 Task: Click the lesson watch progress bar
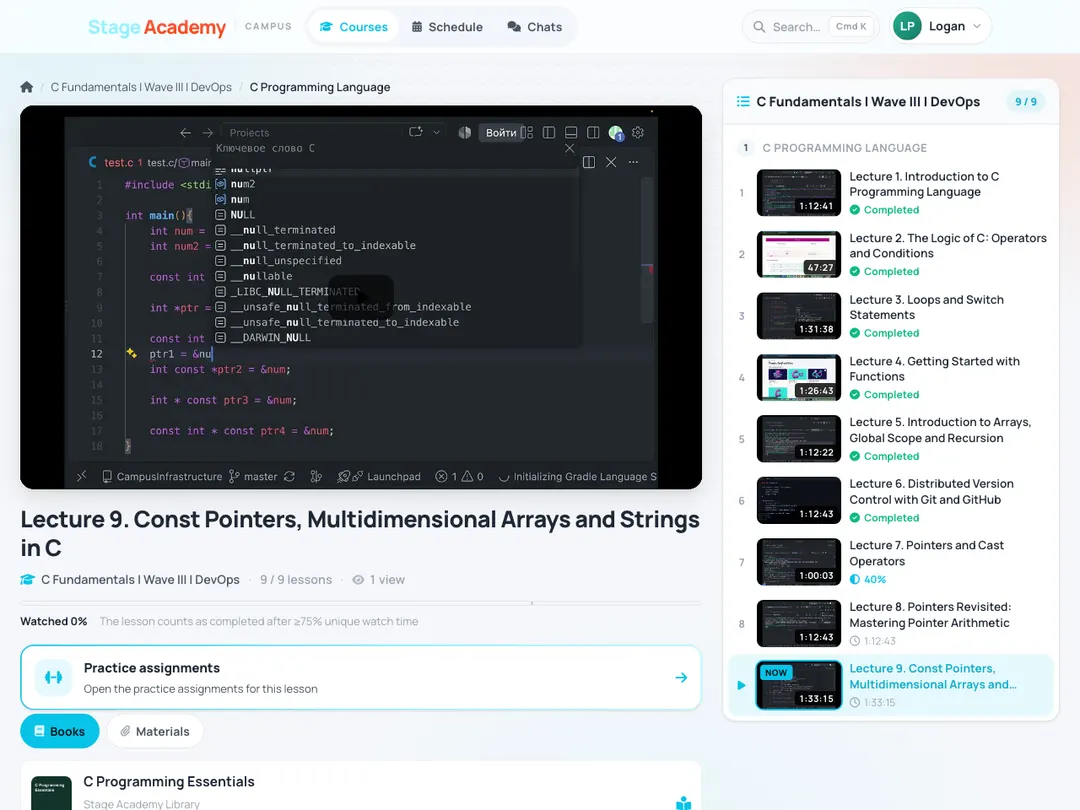click(361, 603)
